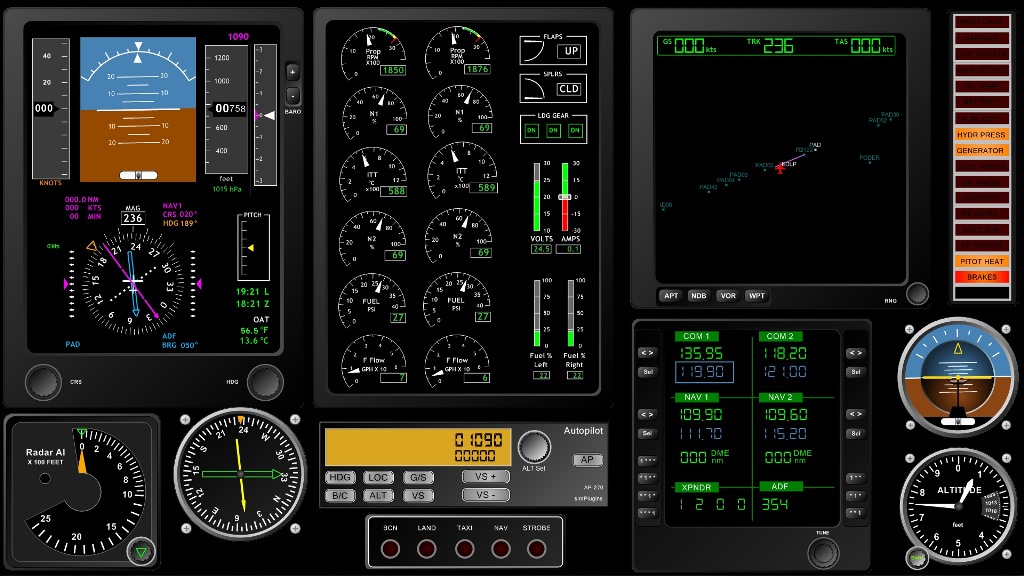Swap COM 1 frequencies with arrow button
Screen dimensions: 1024x576
click(647, 352)
